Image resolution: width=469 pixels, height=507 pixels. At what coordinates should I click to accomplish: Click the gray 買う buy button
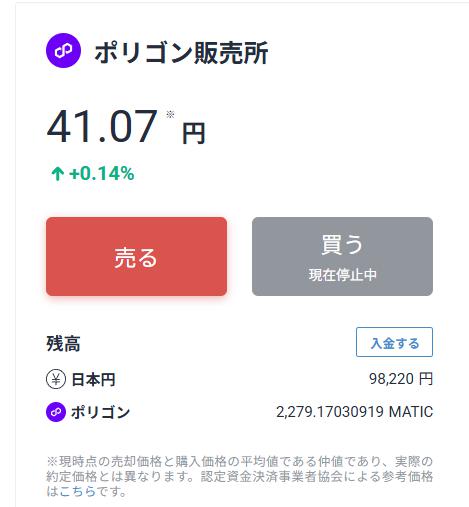pos(342,256)
